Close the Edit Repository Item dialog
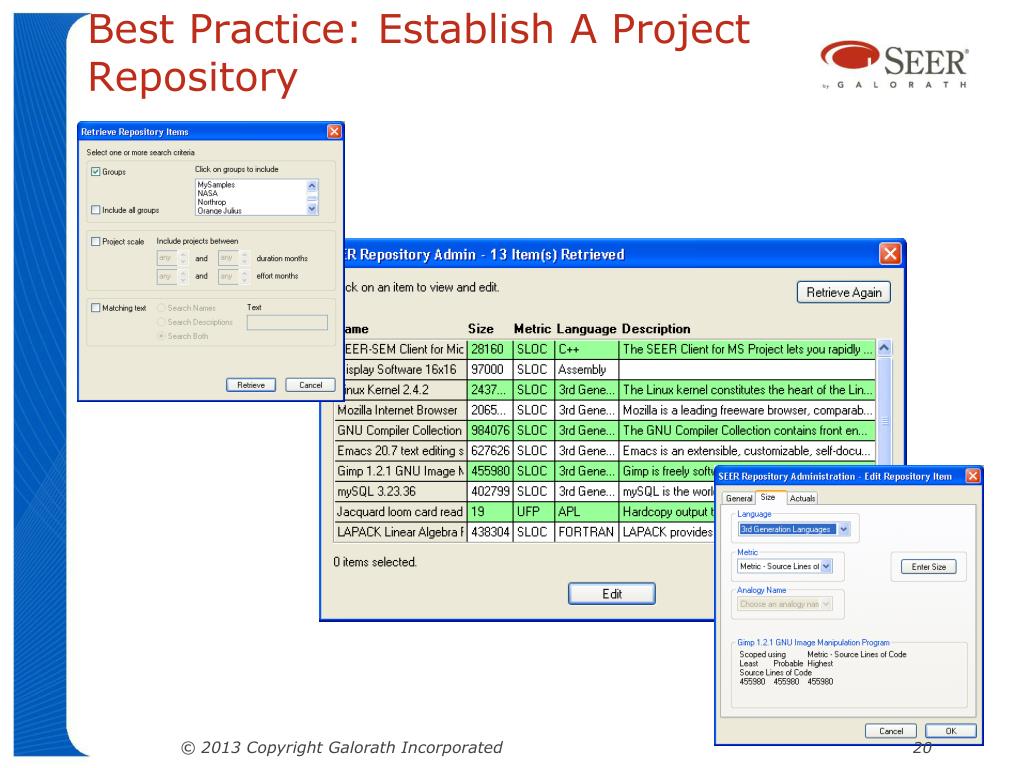The height and width of the screenshot is (768, 1024). (x=972, y=476)
